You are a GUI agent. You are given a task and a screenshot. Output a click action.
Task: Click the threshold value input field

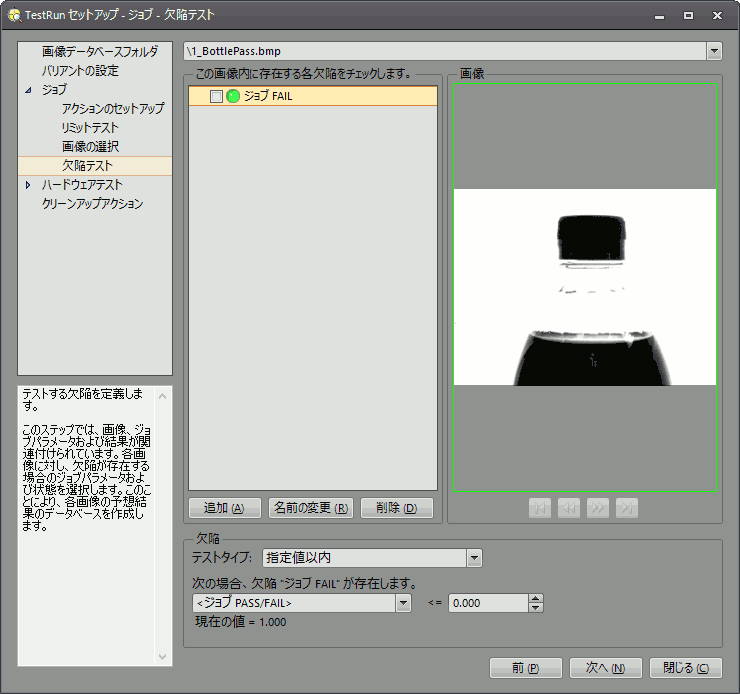click(x=487, y=603)
